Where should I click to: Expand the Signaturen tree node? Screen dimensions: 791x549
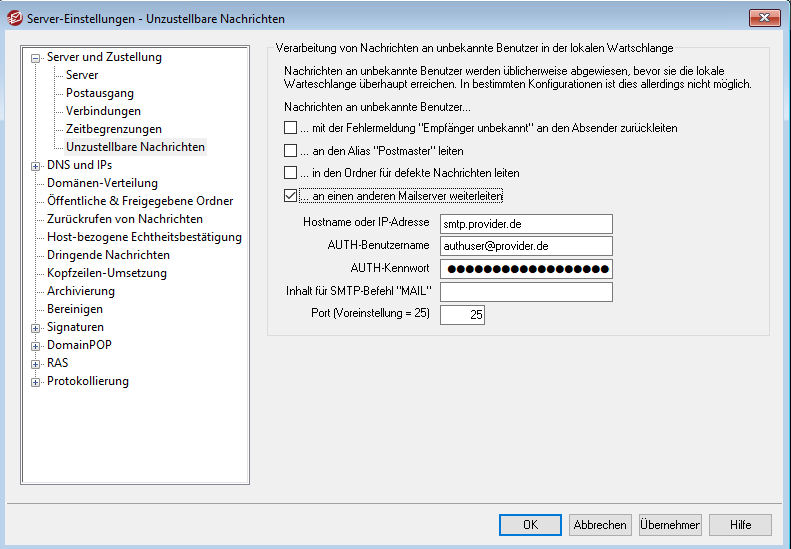coord(36,327)
